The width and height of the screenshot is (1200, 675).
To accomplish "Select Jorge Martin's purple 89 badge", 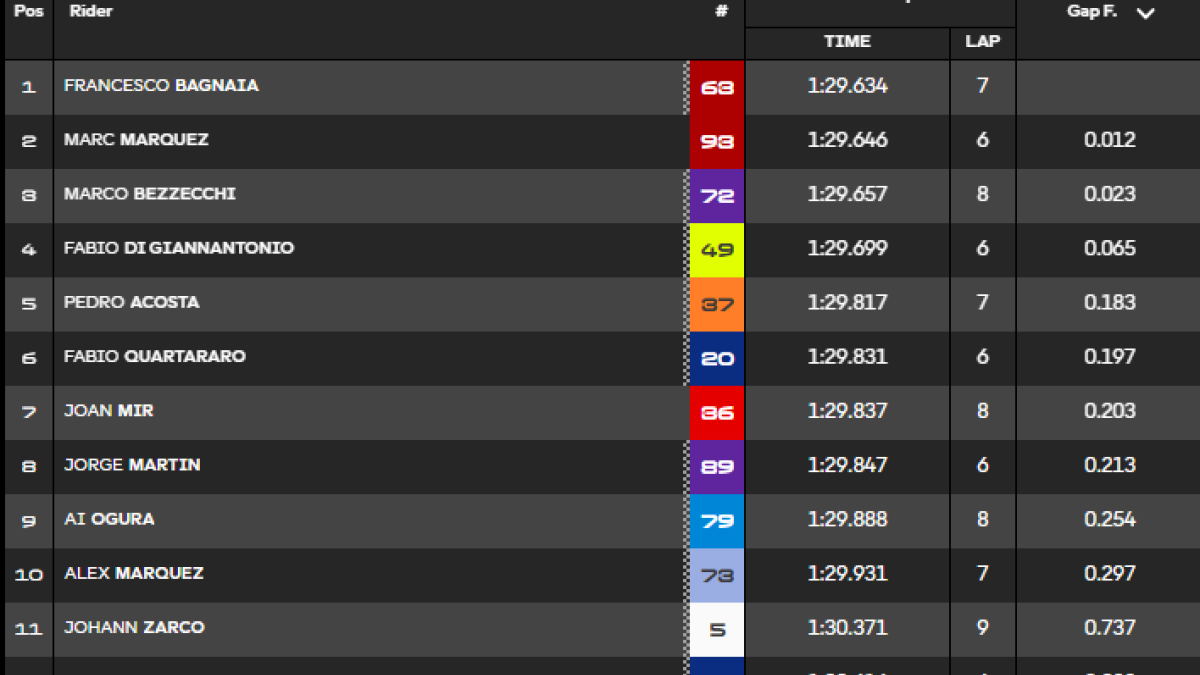I will click(x=717, y=466).
